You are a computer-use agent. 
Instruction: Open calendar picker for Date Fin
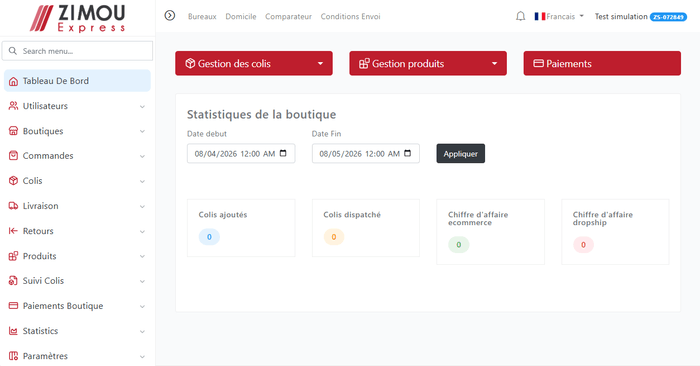[x=408, y=154]
